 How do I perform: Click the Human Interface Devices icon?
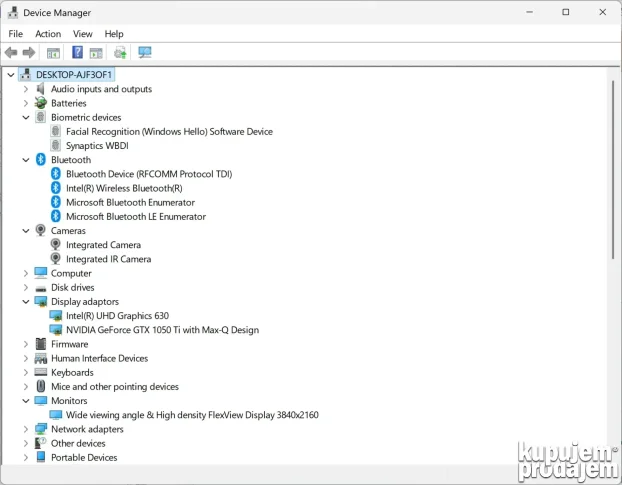click(x=40, y=358)
